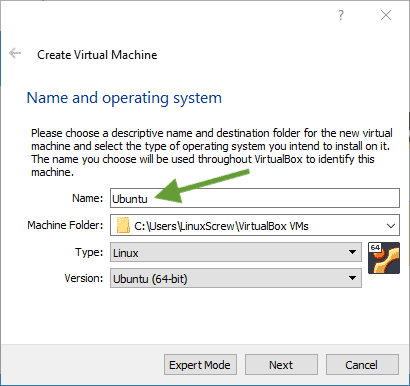Expand the Machine Folder chevron
410x386 pixels.
391,226
